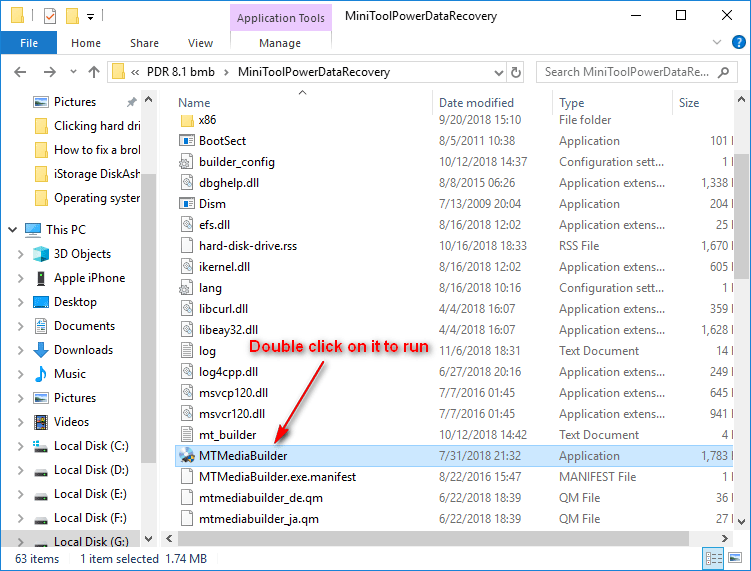Open the Manage ribbon tab
Image resolution: width=751 pixels, height=571 pixels.
280,43
